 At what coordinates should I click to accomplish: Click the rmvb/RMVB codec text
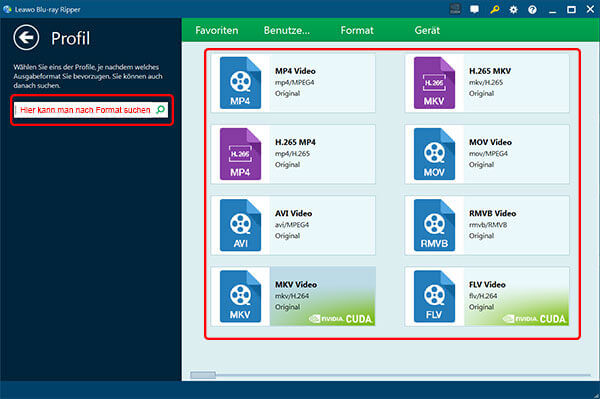point(488,225)
